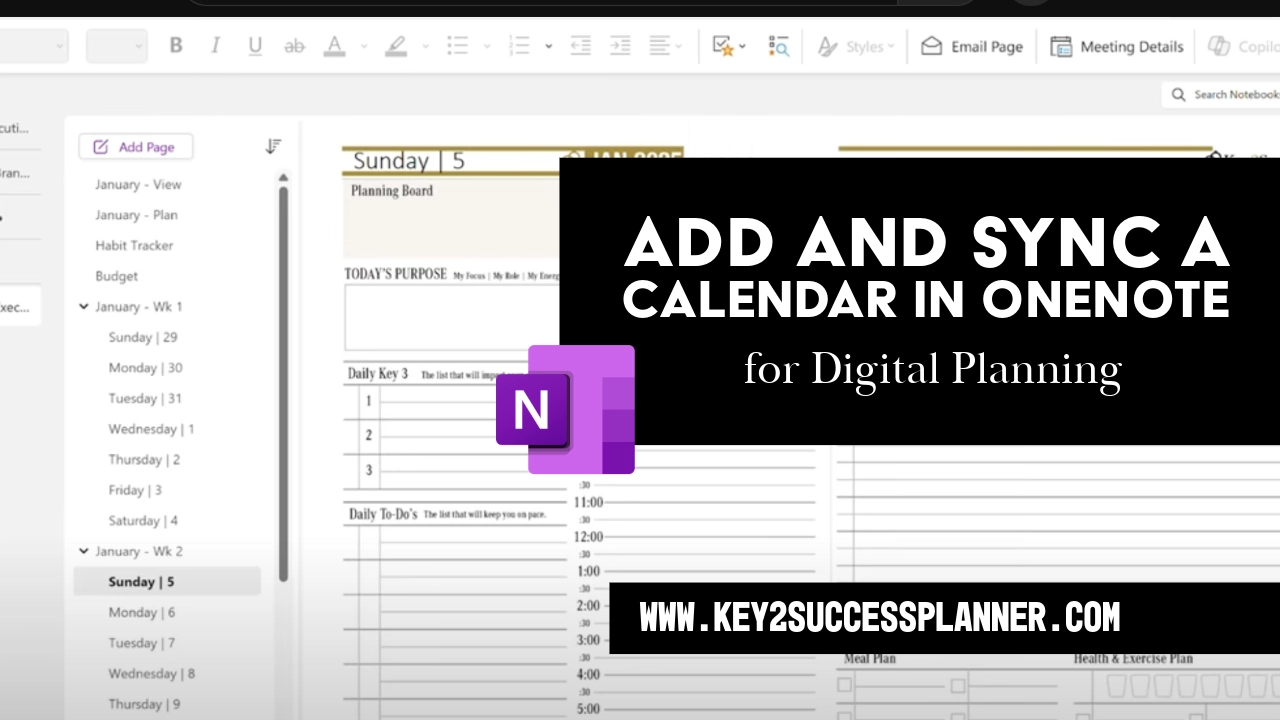Click in the Search Notebooks field
Image resolution: width=1280 pixels, height=720 pixels.
click(x=1222, y=94)
